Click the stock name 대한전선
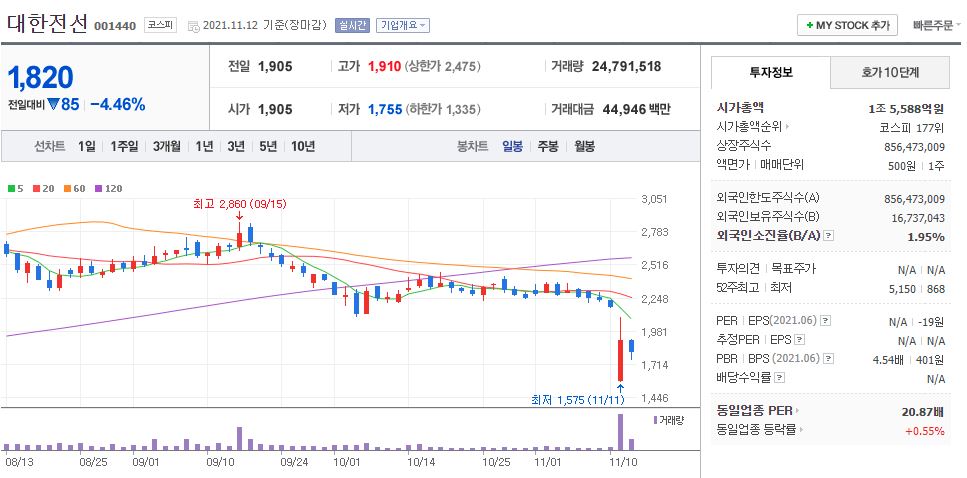The width and height of the screenshot is (967, 478). point(47,23)
